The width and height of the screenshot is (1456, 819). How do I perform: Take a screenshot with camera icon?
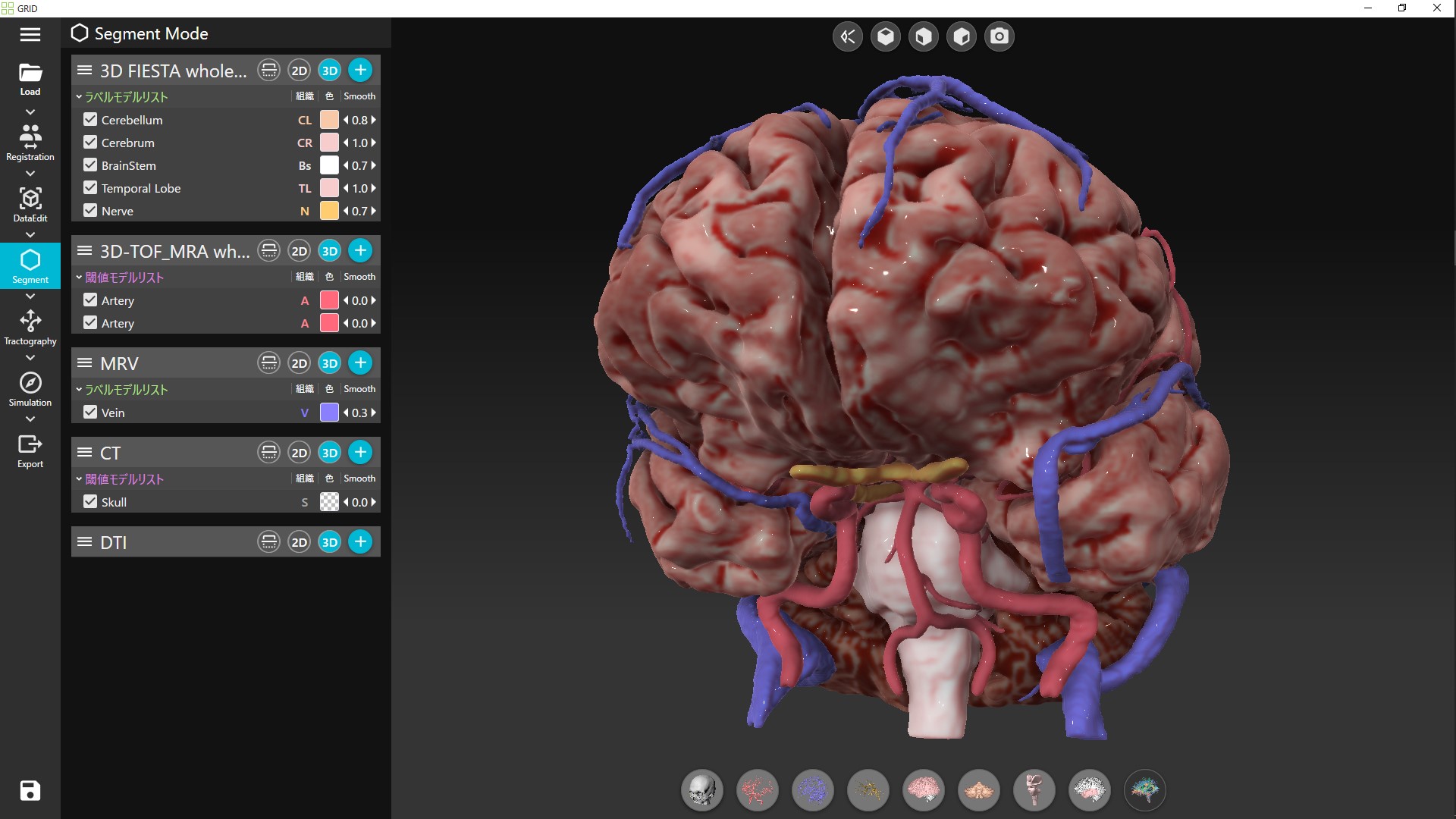pos(999,36)
